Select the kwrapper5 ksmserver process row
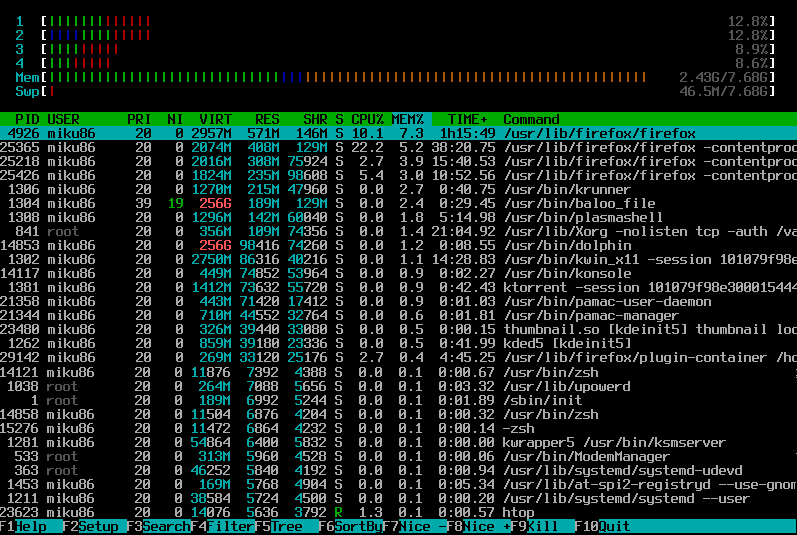The image size is (797, 535). tap(398, 443)
